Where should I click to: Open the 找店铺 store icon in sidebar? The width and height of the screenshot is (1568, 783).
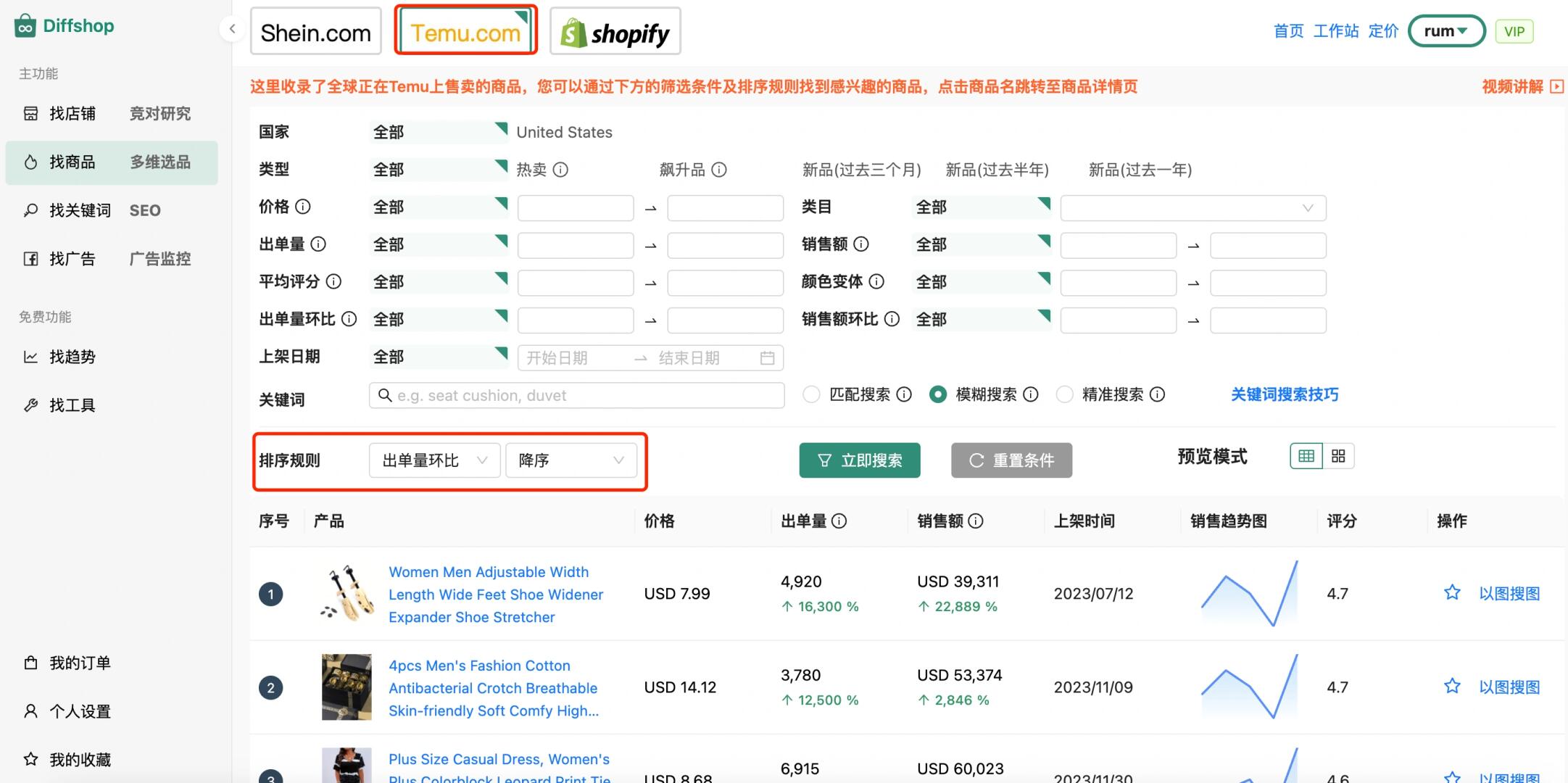(30, 113)
